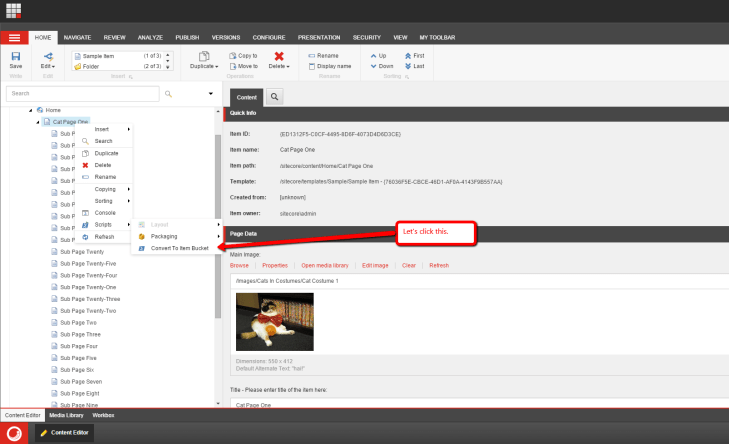This screenshot has height=444, width=729.
Task: Move the item Down with the arrow icon
Action: [373, 66]
